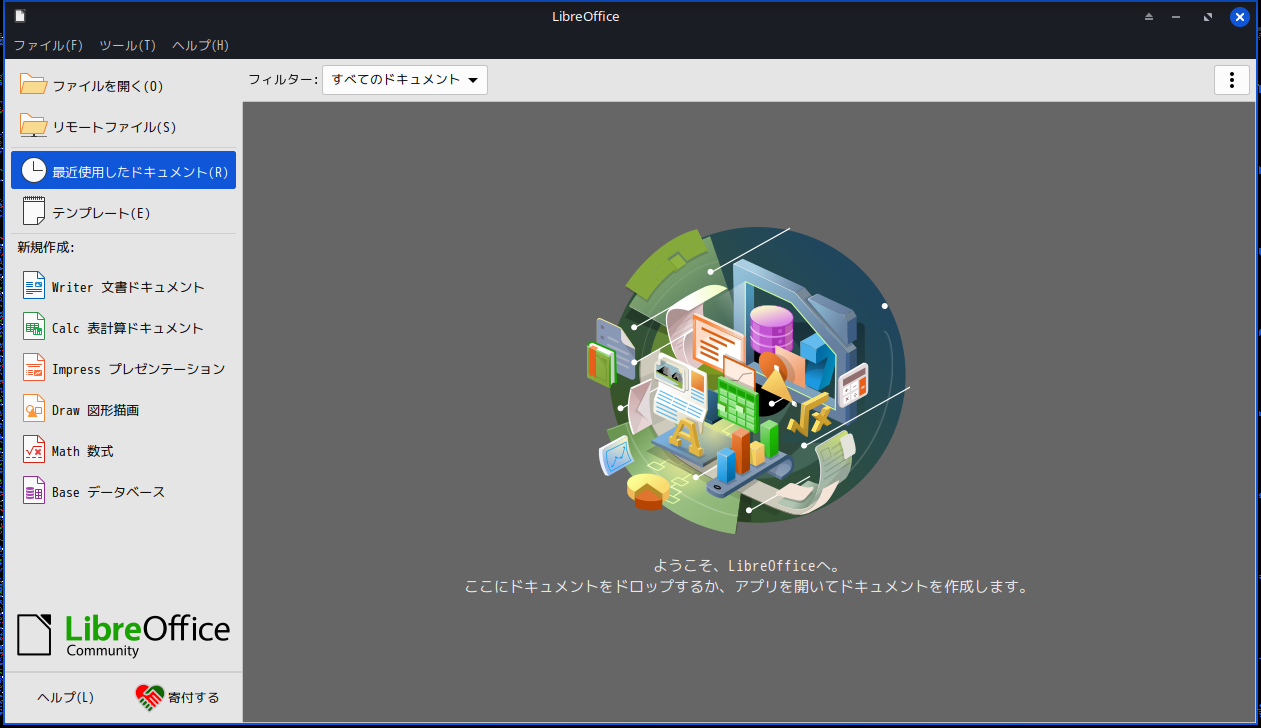
Task: Click the Impress プレゼンテーション label
Action: point(139,369)
